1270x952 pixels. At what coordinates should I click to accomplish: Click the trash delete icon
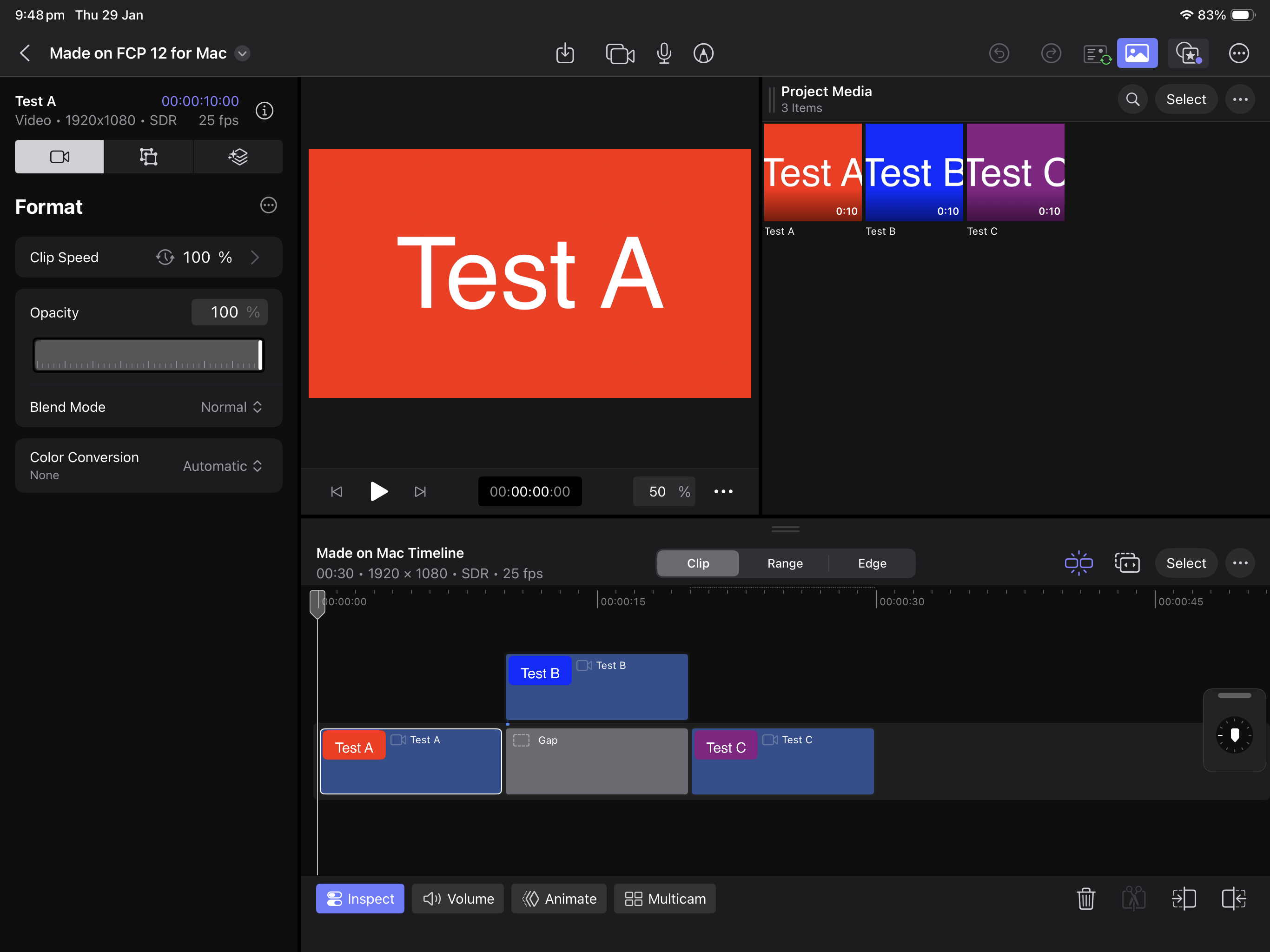tap(1085, 899)
